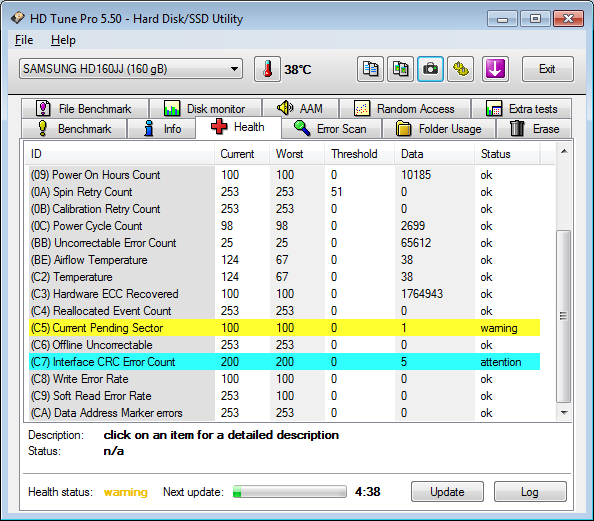Viewport: 594px width, 521px height.
Task: Click the Update button
Action: click(447, 492)
